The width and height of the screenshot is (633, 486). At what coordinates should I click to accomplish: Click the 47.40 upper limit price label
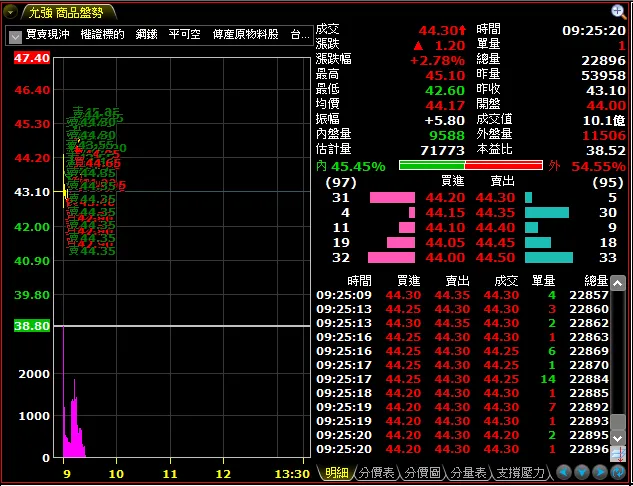[x=32, y=58]
